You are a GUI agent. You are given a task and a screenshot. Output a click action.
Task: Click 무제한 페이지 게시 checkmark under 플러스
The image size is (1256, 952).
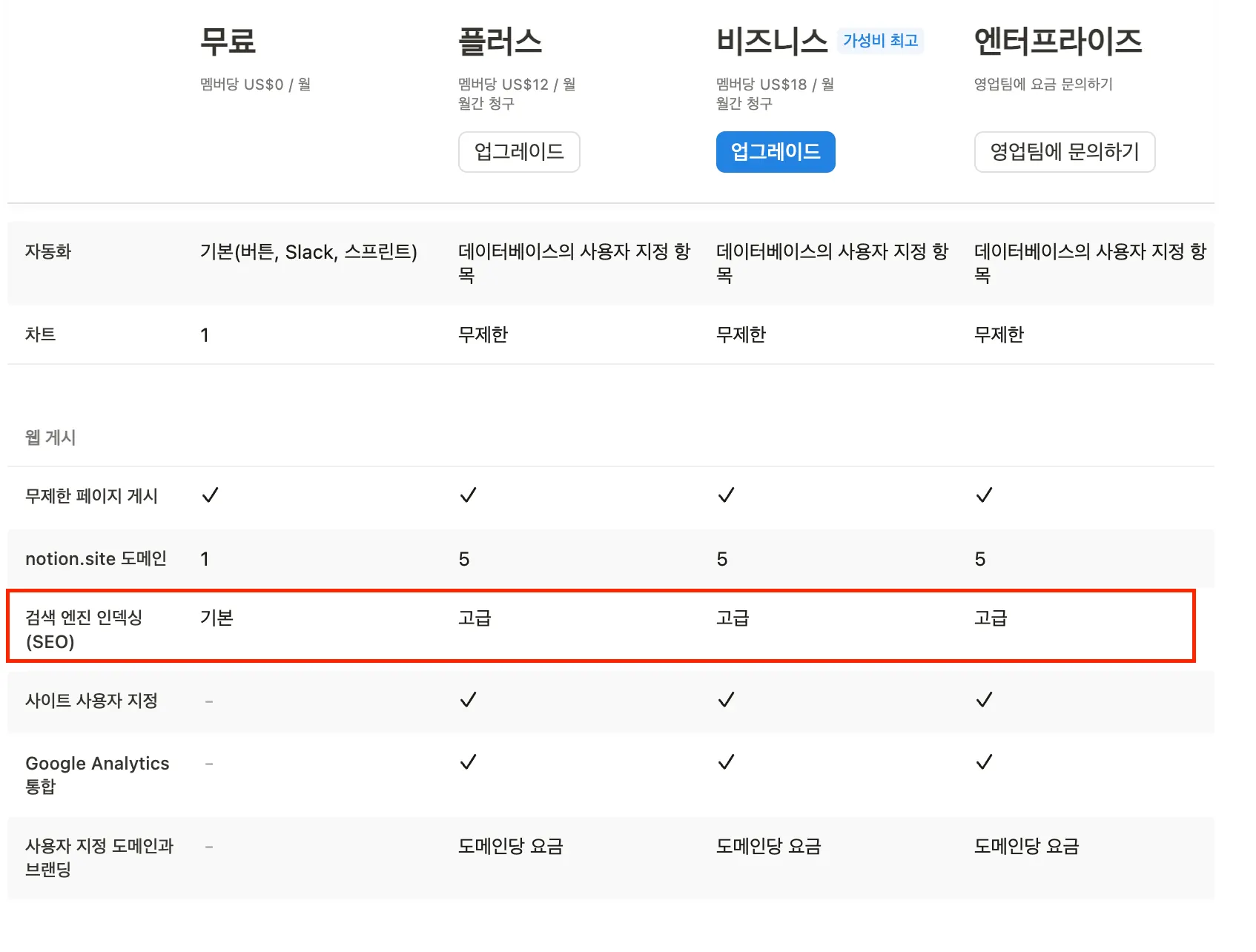[x=468, y=495]
